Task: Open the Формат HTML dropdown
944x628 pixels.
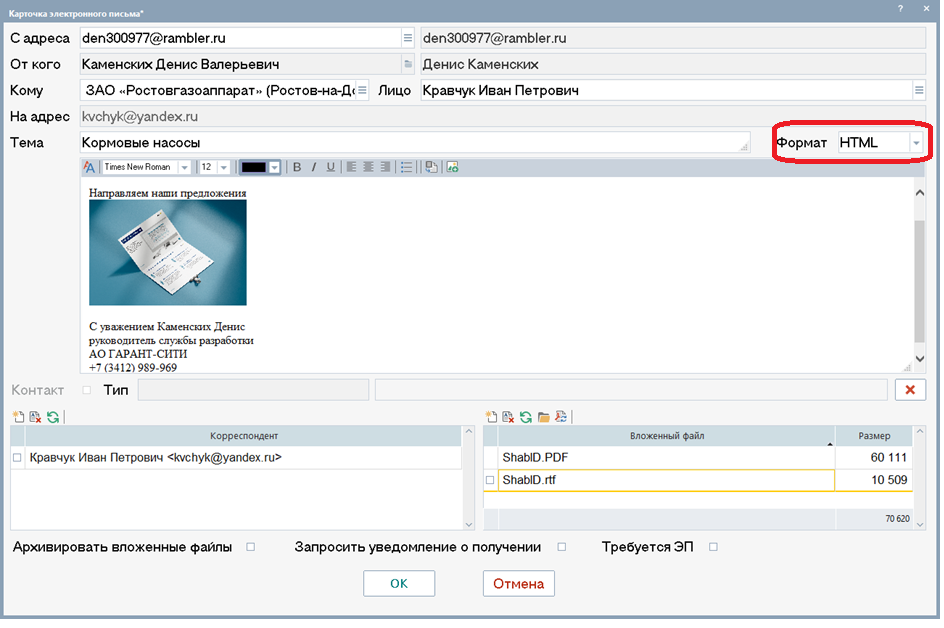Action: pos(916,143)
